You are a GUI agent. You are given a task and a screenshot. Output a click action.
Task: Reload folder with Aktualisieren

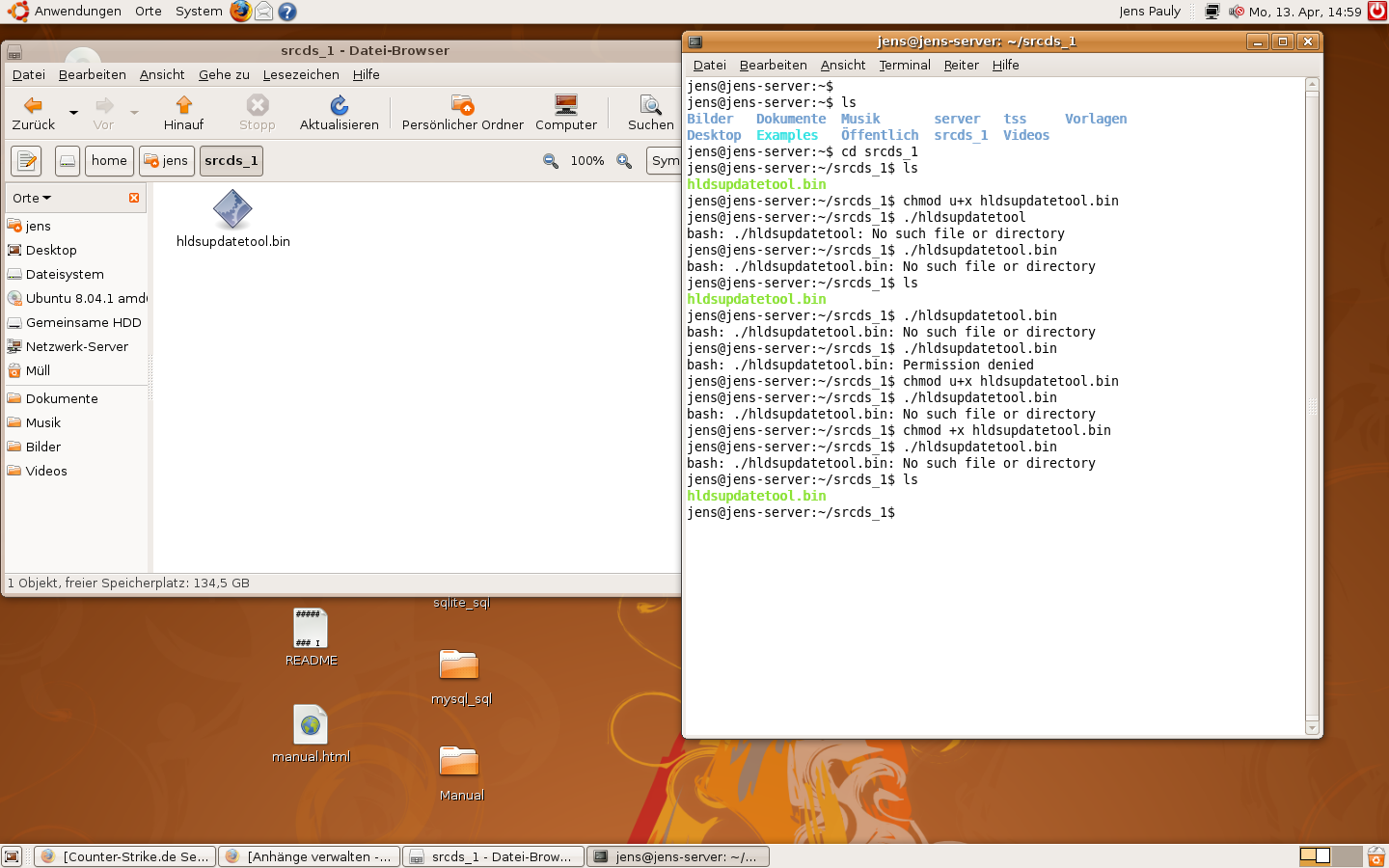click(339, 113)
